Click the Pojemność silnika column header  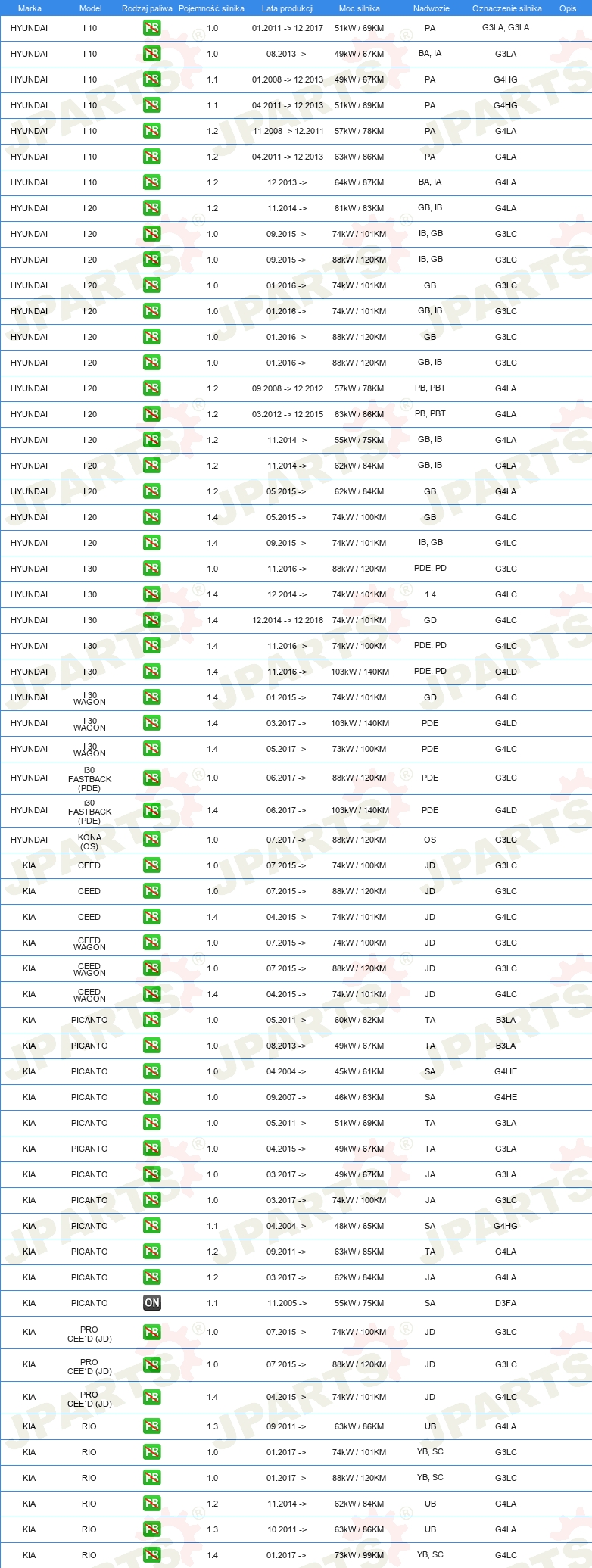[x=212, y=8]
